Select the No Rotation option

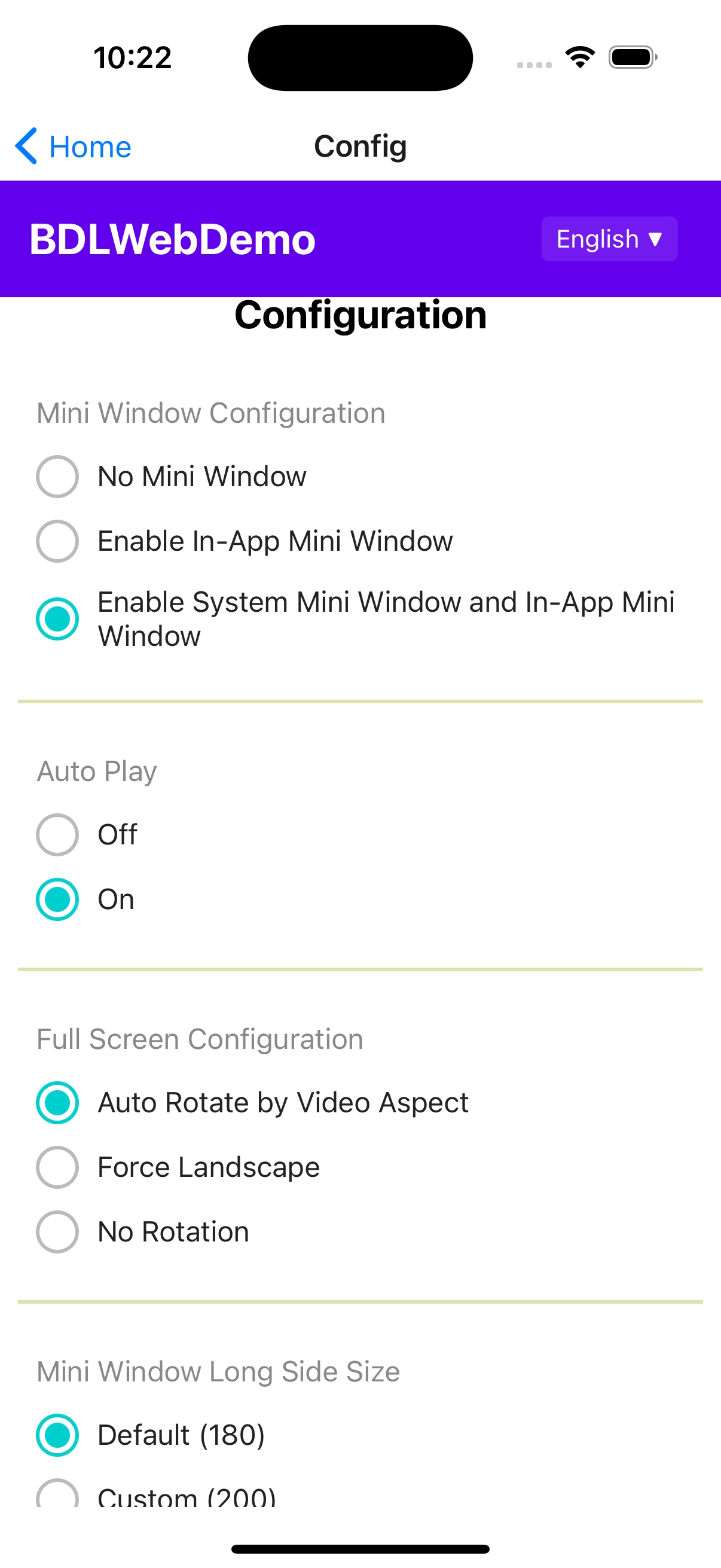(x=57, y=1231)
